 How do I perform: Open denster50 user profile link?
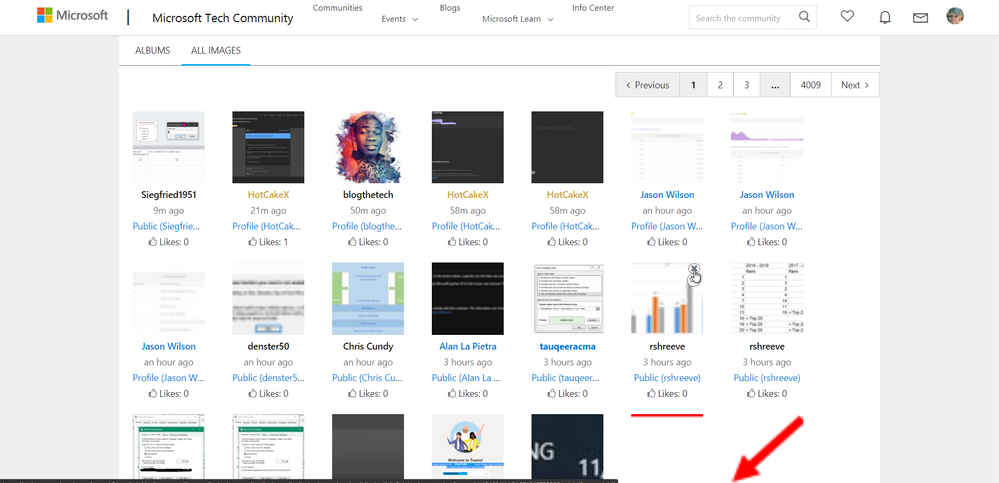[268, 347]
